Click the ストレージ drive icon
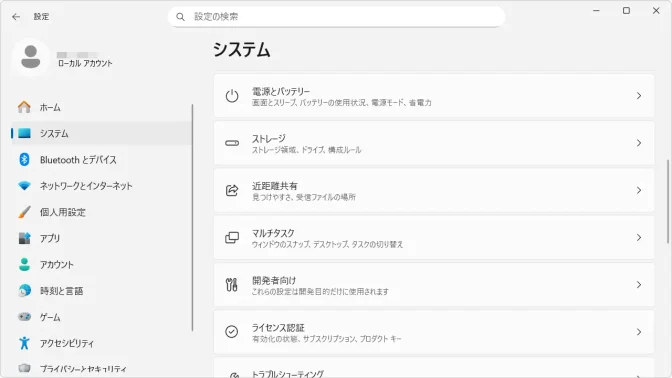 pos(232,143)
